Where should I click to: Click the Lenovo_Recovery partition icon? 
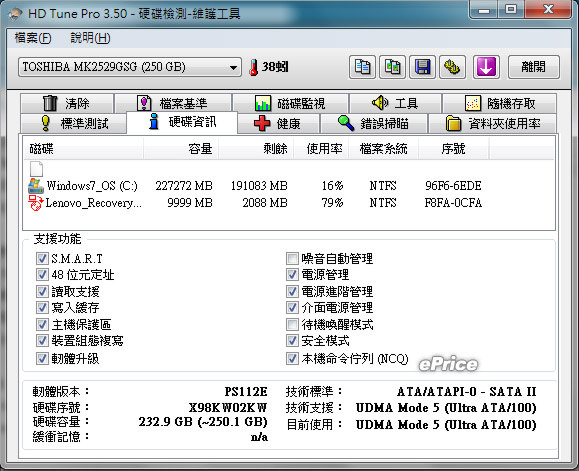point(36,203)
